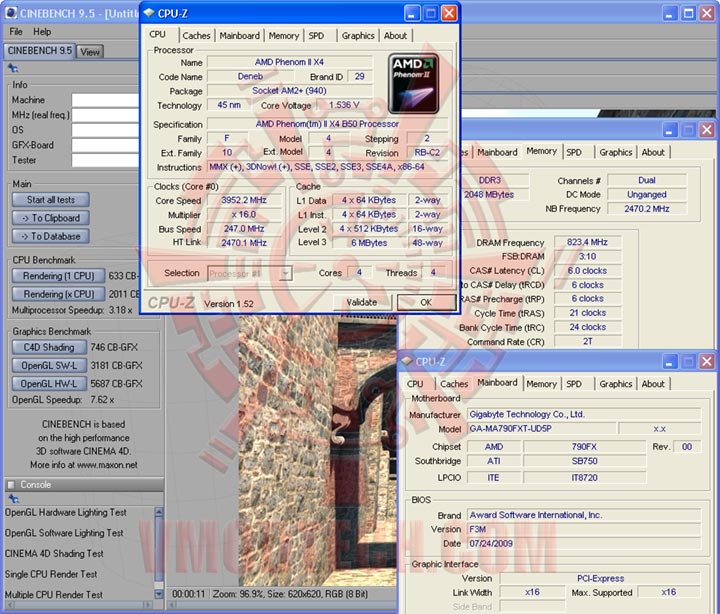The height and width of the screenshot is (614, 720).
Task: Open the Help menu in Cinebench
Action: pyautogui.click(x=42, y=32)
